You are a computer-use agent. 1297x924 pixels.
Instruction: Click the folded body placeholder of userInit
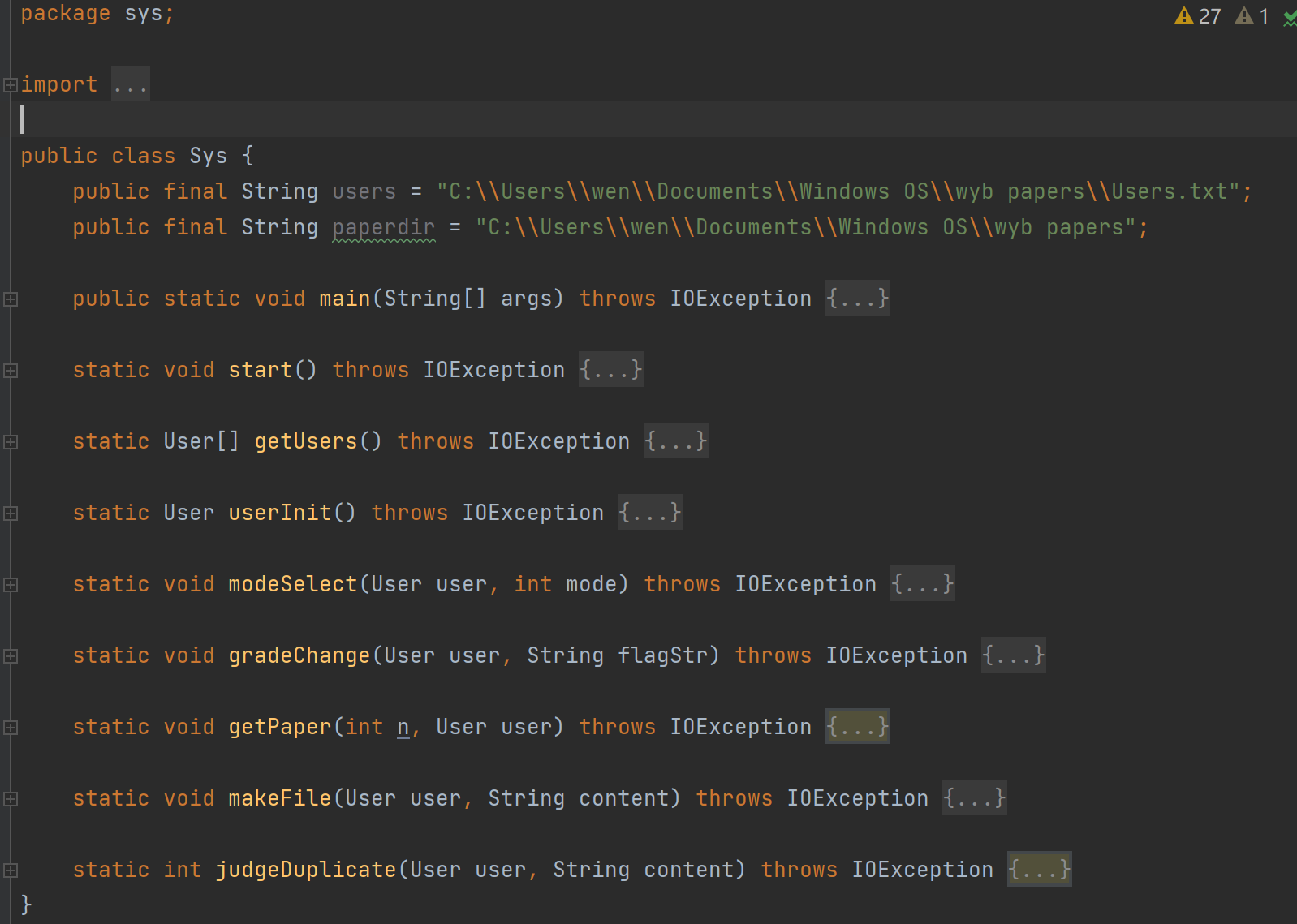(x=650, y=513)
